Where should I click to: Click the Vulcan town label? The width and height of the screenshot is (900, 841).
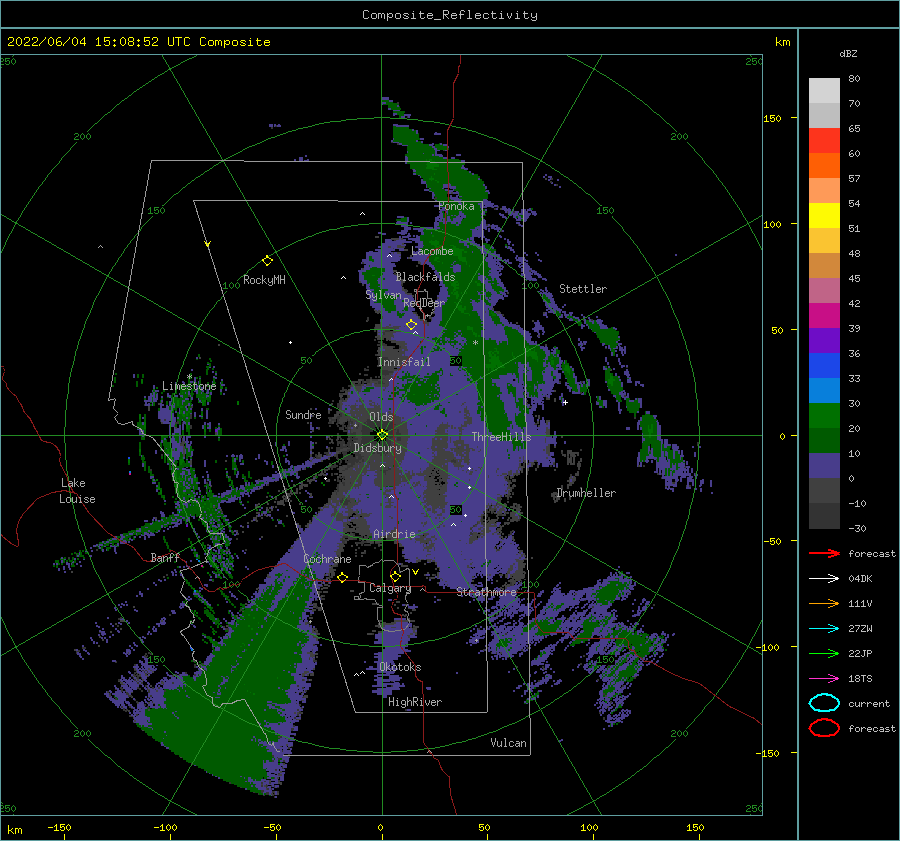(x=508, y=743)
